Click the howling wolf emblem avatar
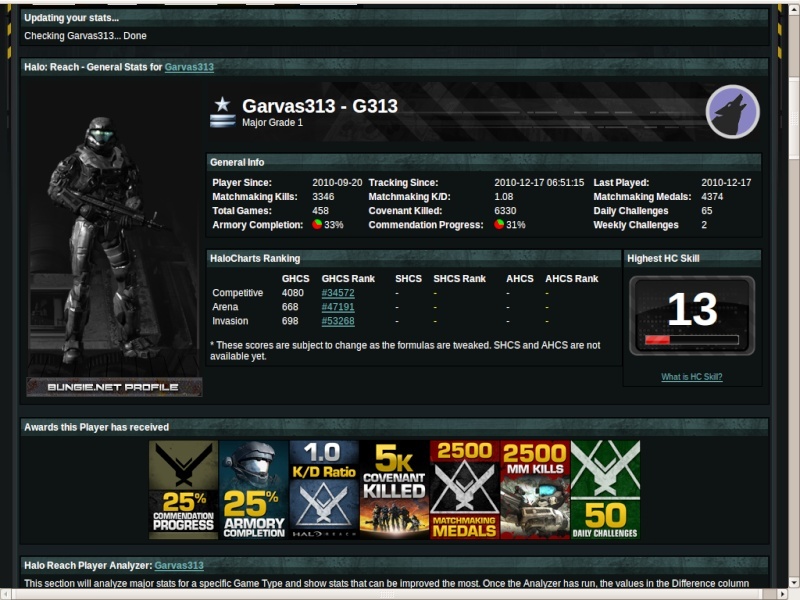The height and width of the screenshot is (600, 800). tap(733, 112)
